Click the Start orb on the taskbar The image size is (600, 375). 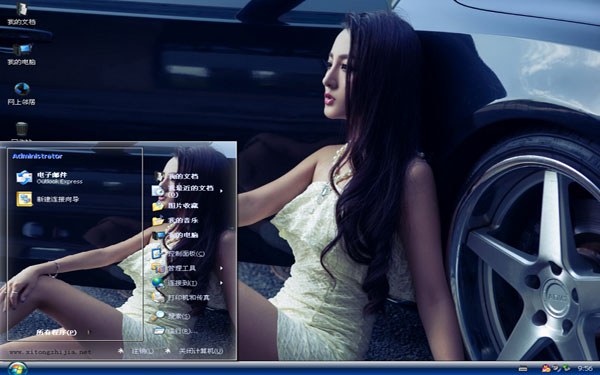[17, 368]
